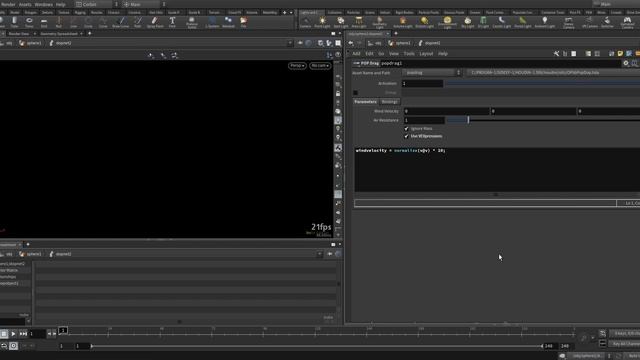
Task: Click the Gamepad Camera shelf tool
Action: [x=627, y=23]
